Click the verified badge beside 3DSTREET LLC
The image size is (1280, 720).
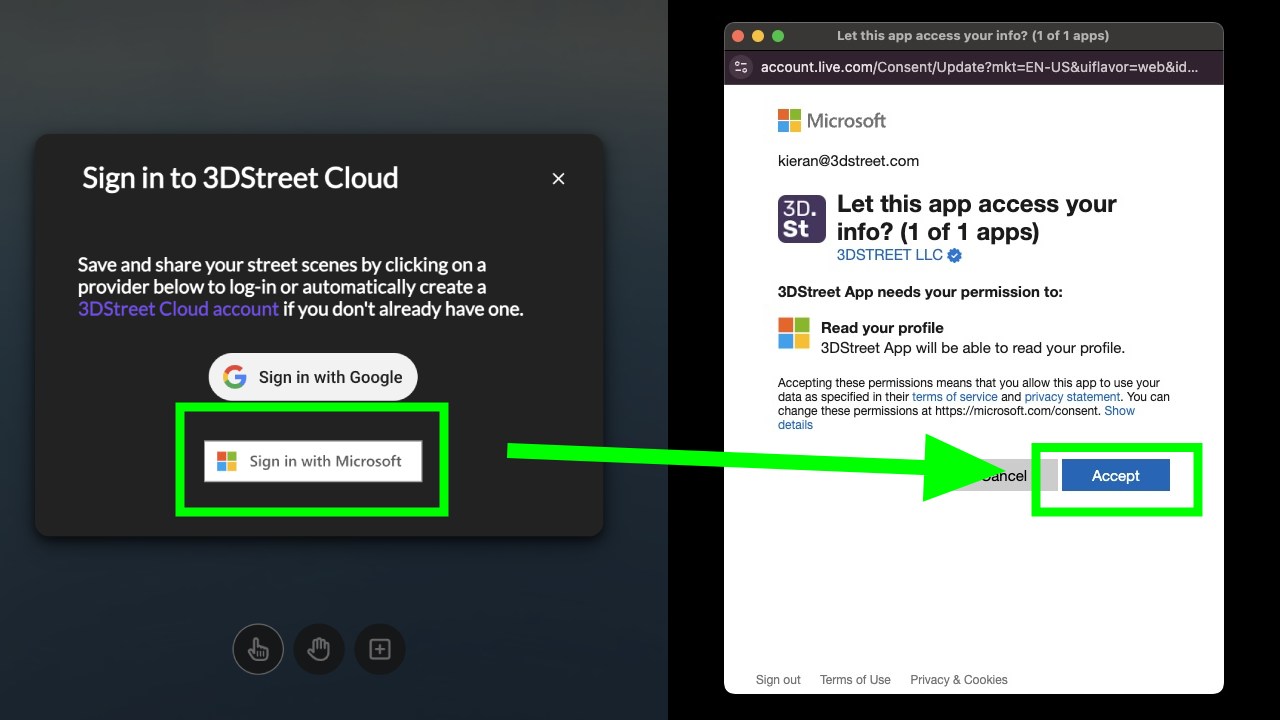(x=952, y=255)
